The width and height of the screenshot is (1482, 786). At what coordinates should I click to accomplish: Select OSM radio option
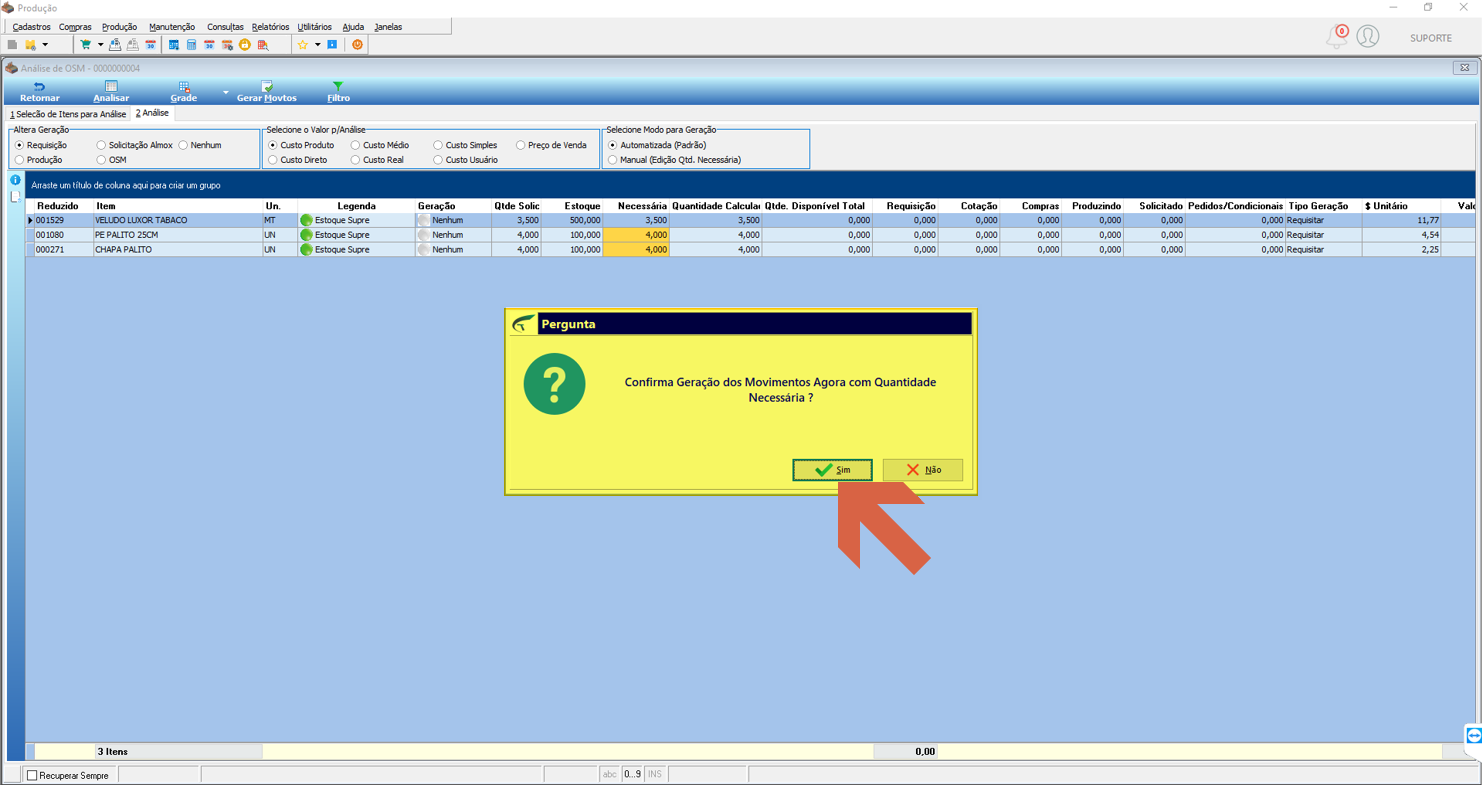pos(112,160)
